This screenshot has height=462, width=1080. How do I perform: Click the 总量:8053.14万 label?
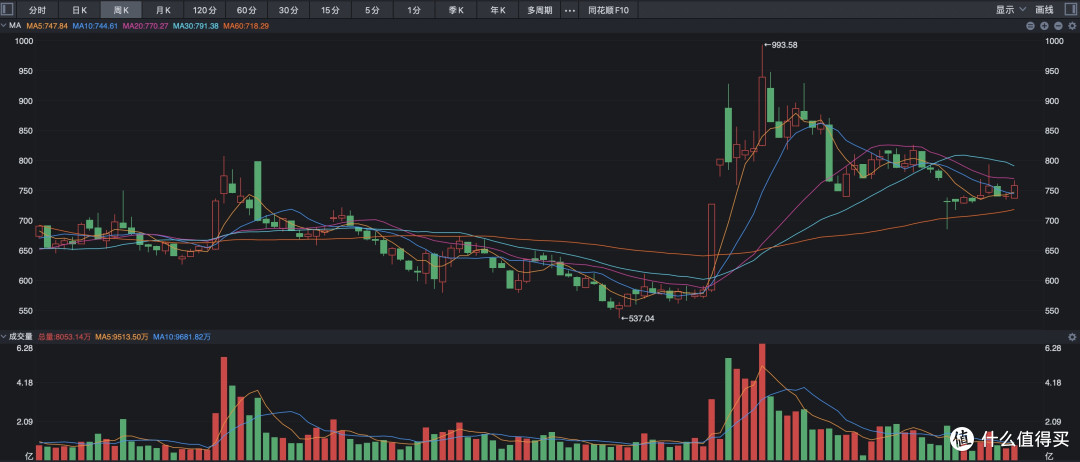(x=64, y=337)
